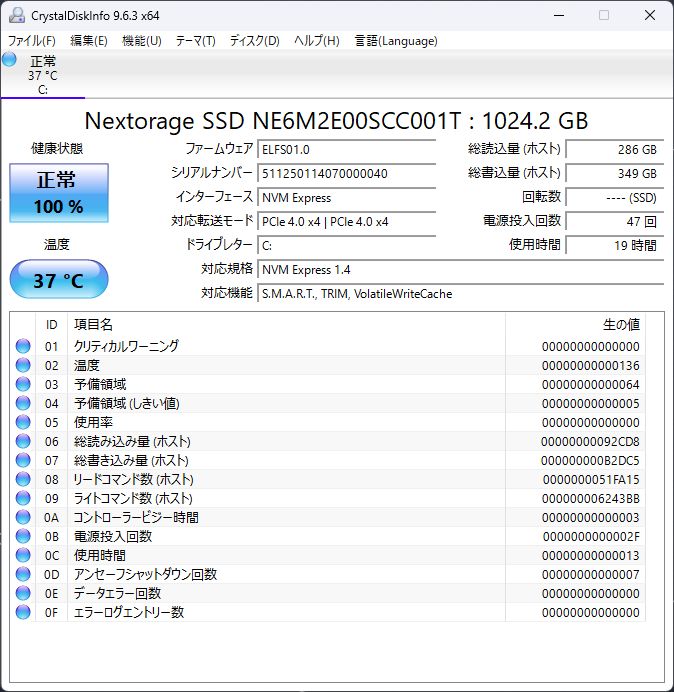Image resolution: width=674 pixels, height=692 pixels.
Task: Click the シリアルナンバー value field
Action: (x=346, y=173)
